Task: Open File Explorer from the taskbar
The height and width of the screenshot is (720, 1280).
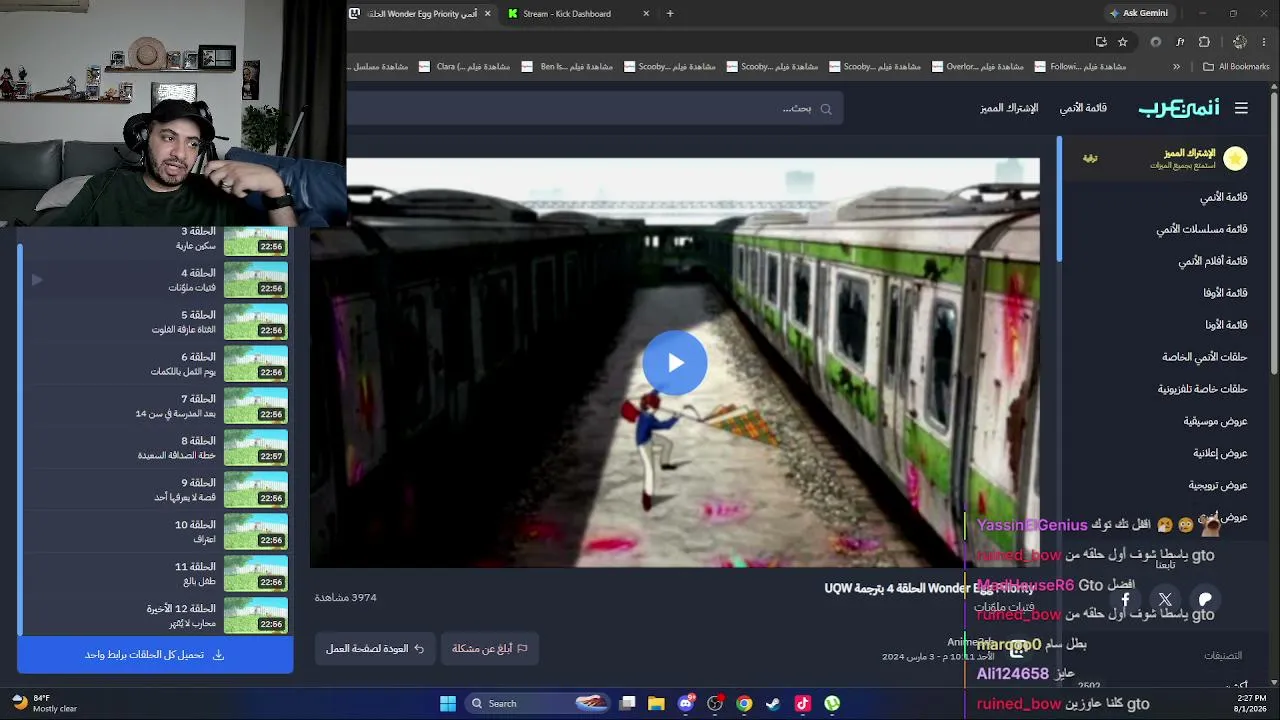Action: [x=656, y=703]
